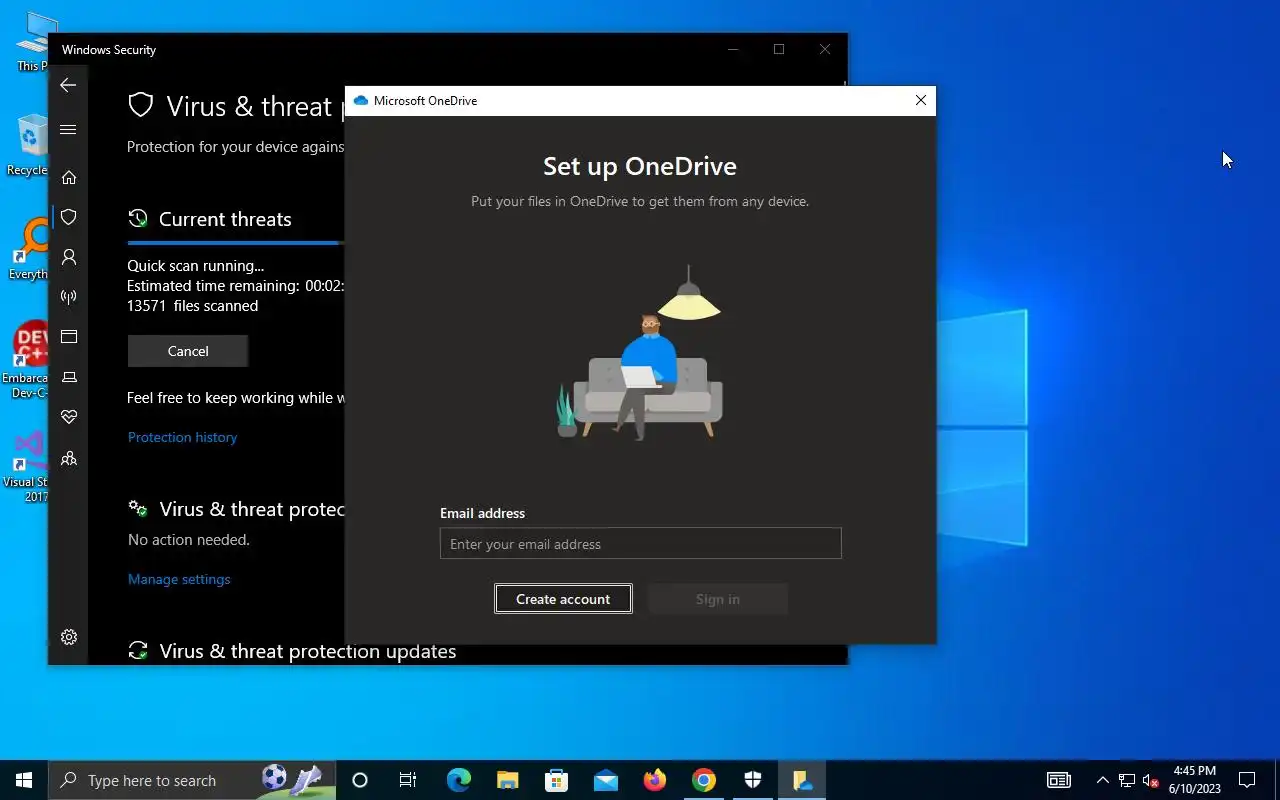Screen dimensions: 1280x800
Task: Close the Microsoft OneDrive dialog
Action: click(921, 100)
